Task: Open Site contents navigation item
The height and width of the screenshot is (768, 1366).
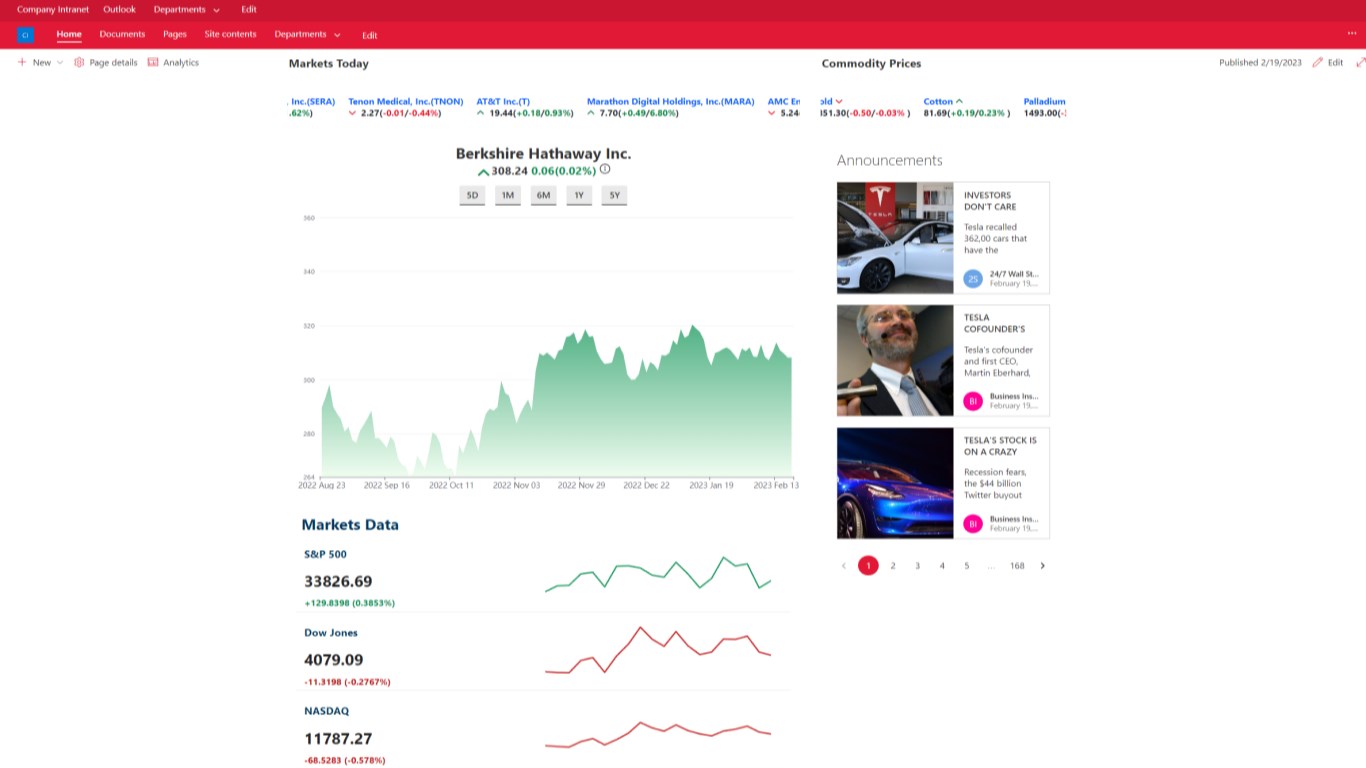Action: pos(230,34)
